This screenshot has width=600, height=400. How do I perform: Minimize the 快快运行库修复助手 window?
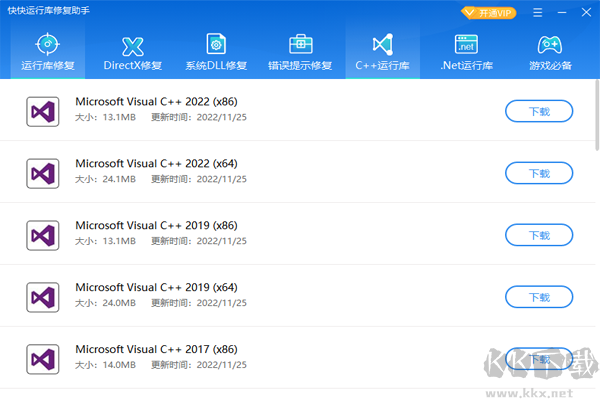click(x=562, y=13)
